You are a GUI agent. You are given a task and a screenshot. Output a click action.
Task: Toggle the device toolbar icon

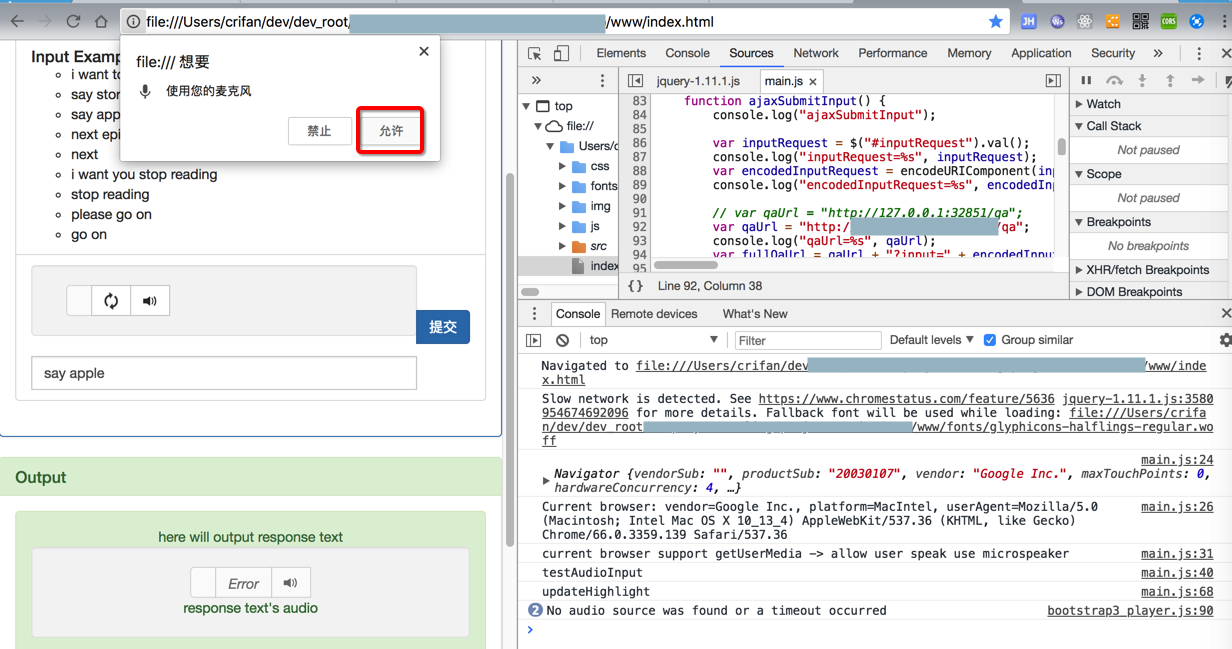point(561,54)
